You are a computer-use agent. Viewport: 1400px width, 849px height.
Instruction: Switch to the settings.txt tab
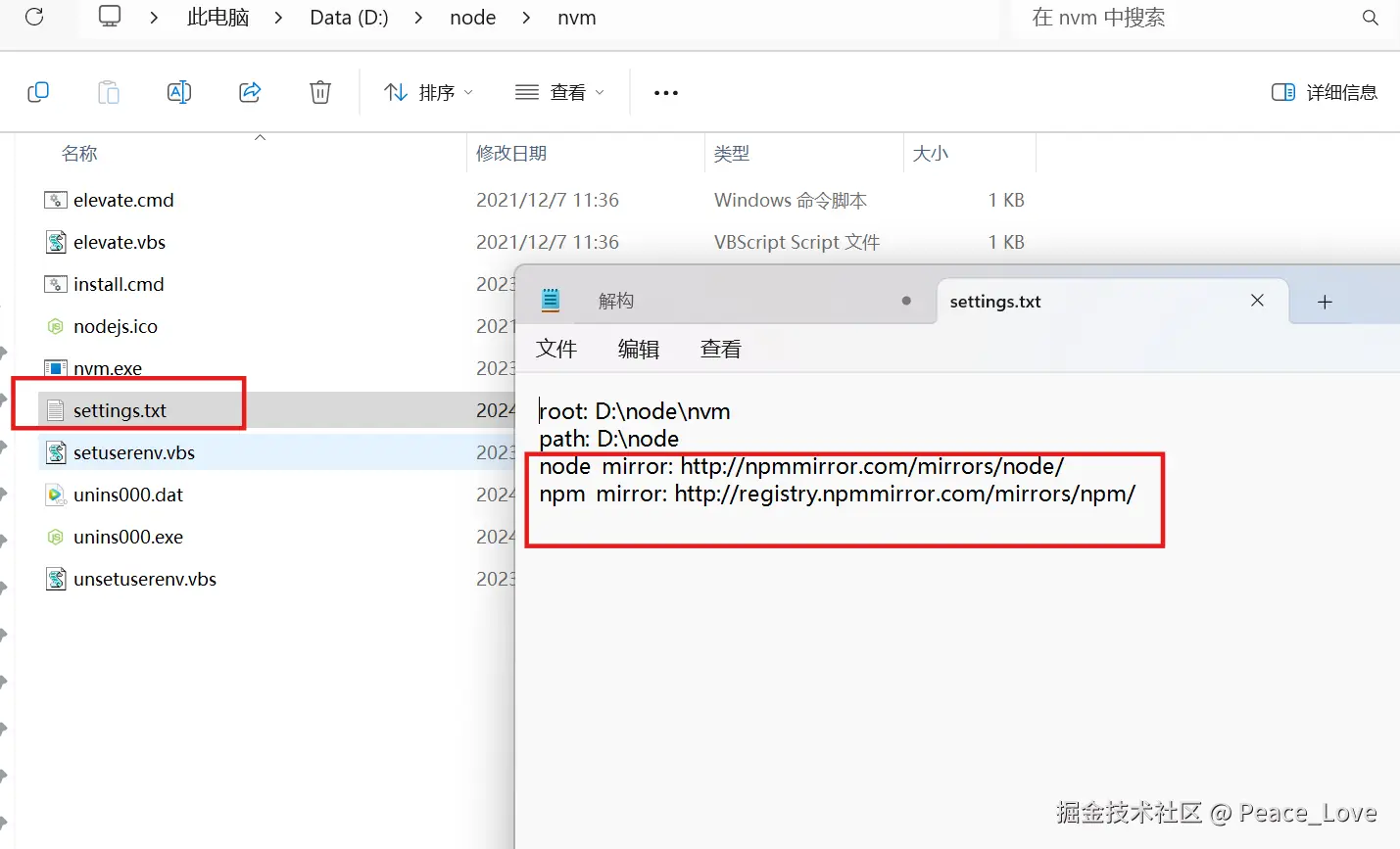[x=994, y=301]
